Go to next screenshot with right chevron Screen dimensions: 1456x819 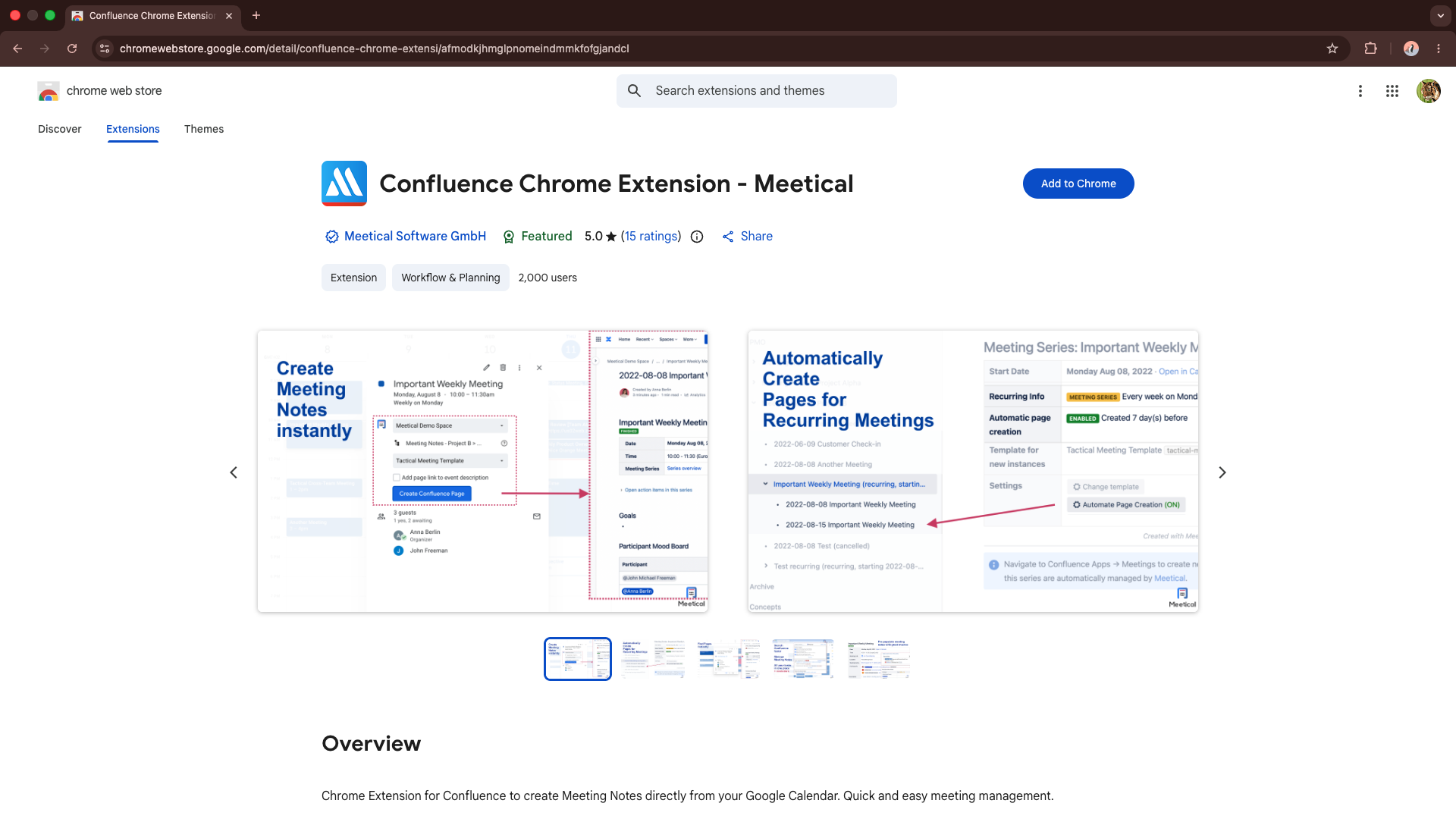(1222, 472)
